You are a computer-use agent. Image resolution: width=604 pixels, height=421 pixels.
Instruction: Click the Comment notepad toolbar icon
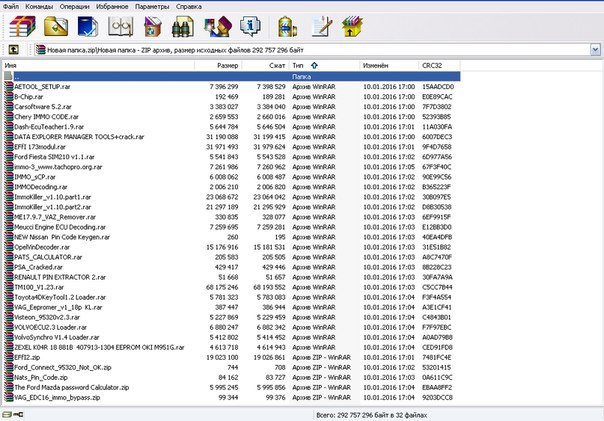point(322,27)
